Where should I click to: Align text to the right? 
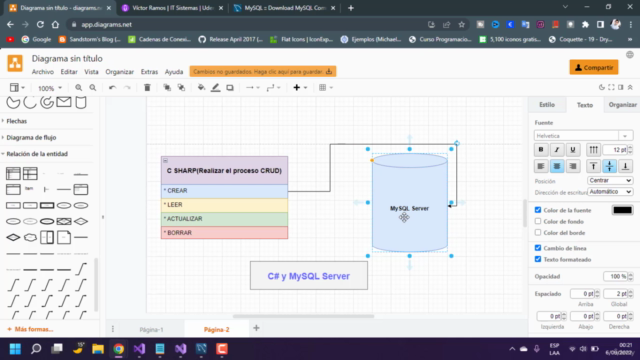click(573, 166)
